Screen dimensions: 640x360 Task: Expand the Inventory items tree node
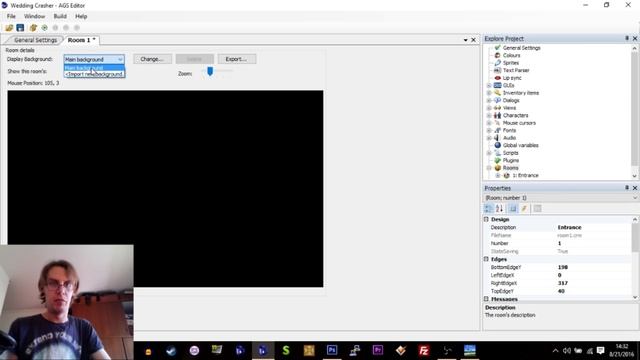tap(489, 93)
